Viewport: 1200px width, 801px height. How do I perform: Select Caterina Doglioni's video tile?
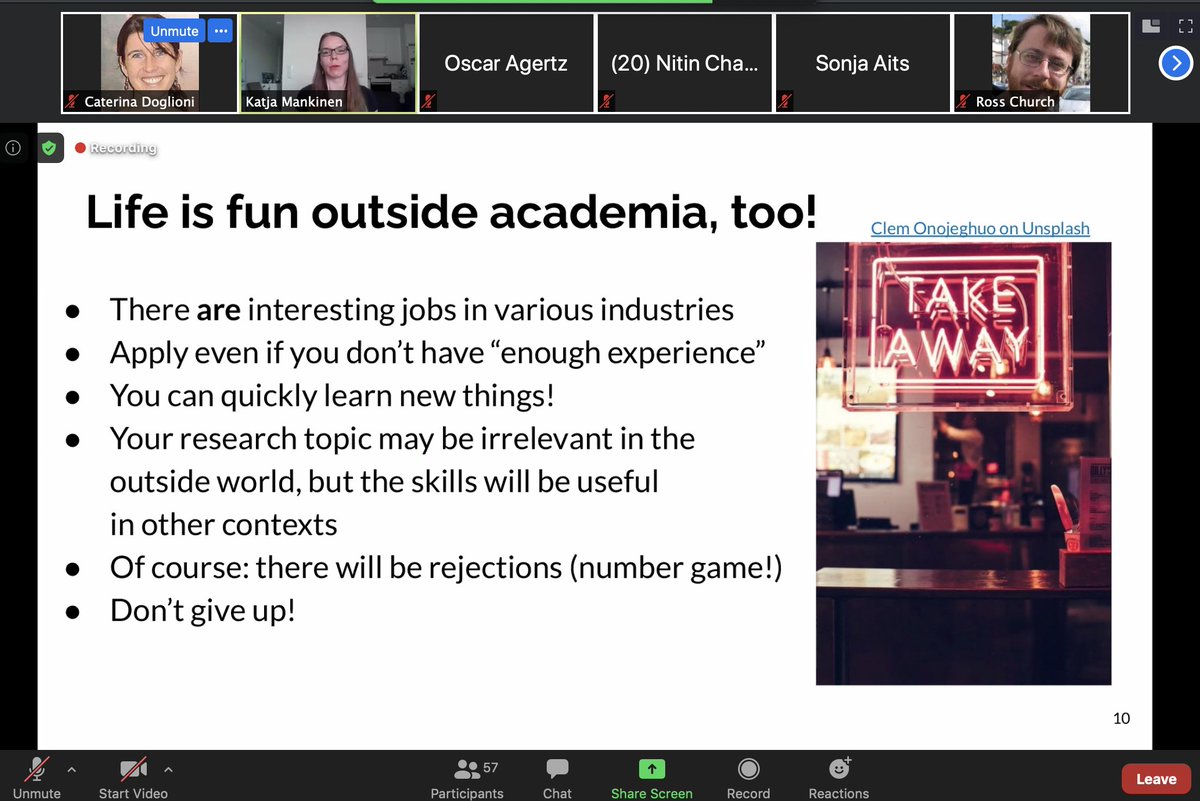click(149, 63)
